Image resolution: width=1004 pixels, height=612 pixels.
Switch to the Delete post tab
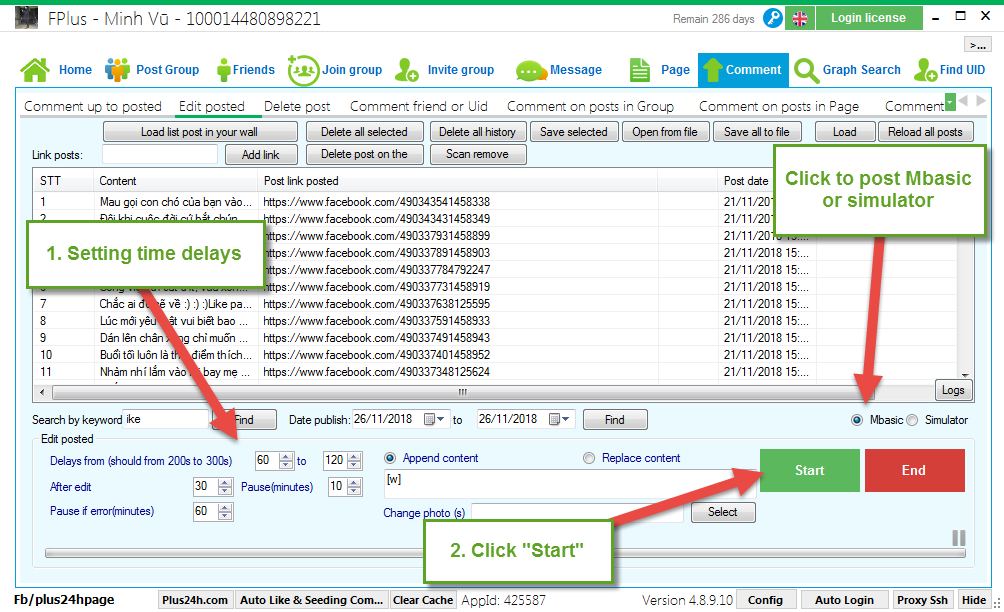pos(297,106)
